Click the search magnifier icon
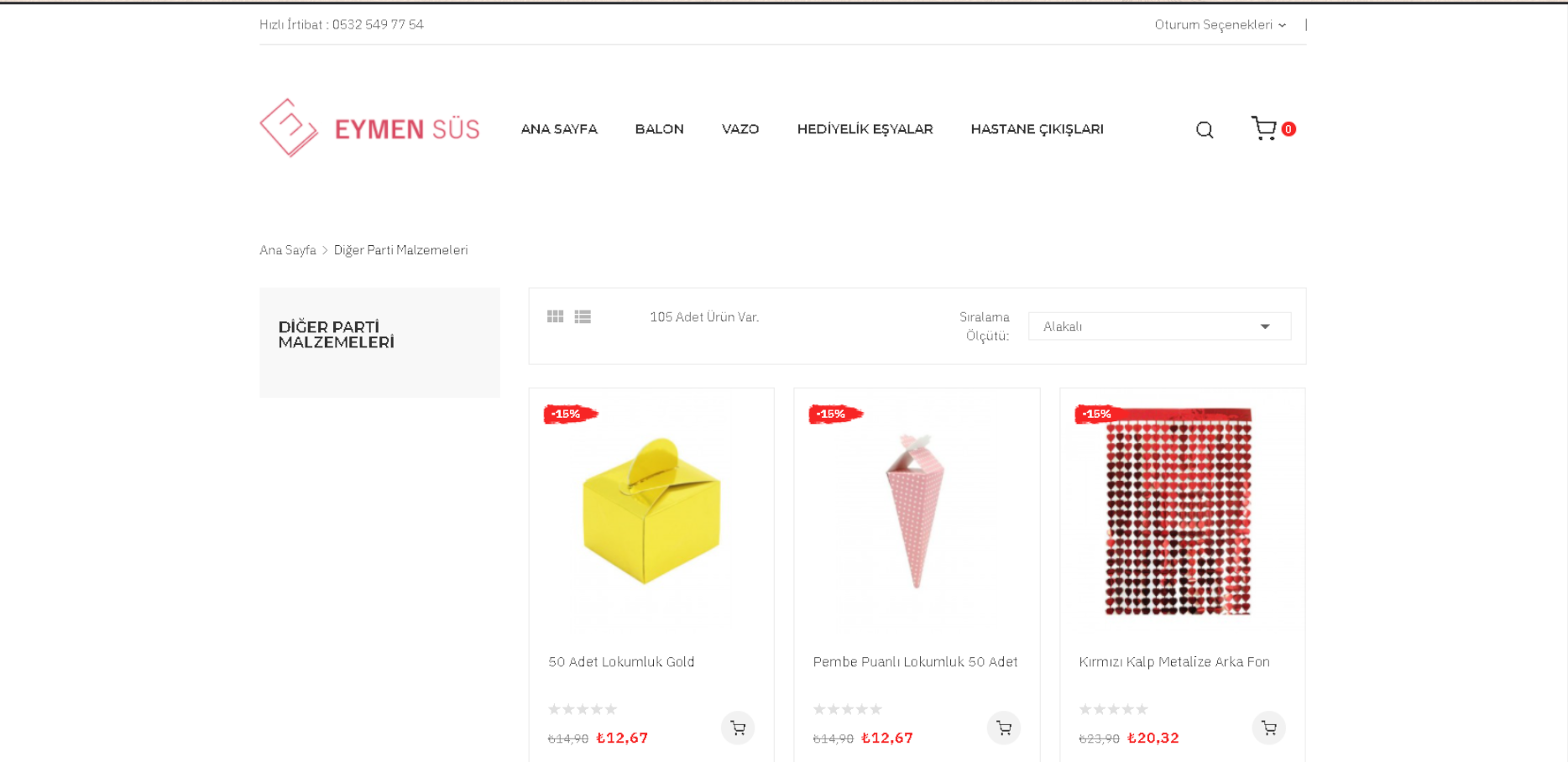The width and height of the screenshot is (1568, 762). point(1205,130)
